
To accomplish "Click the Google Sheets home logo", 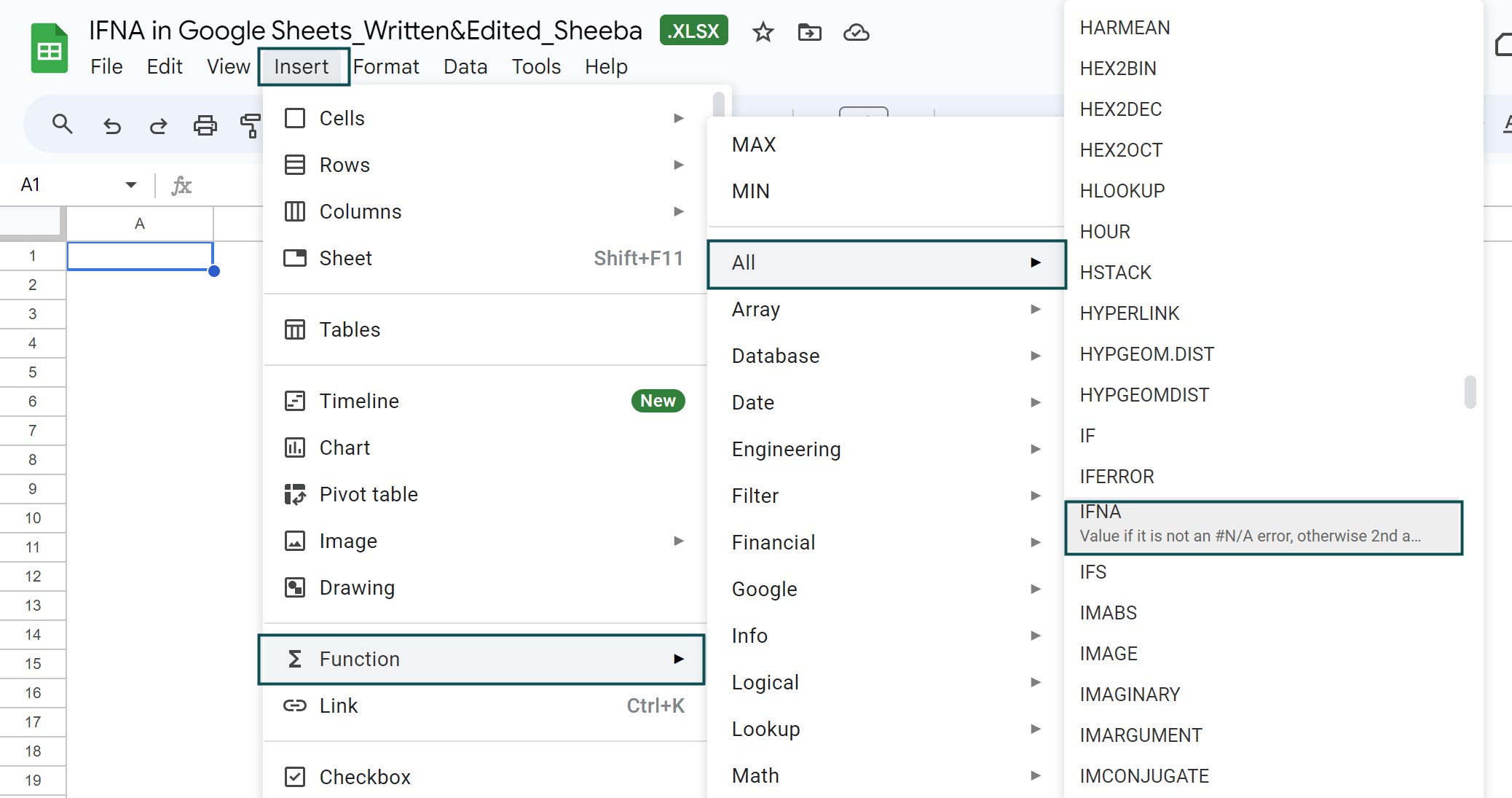I will tap(50, 49).
